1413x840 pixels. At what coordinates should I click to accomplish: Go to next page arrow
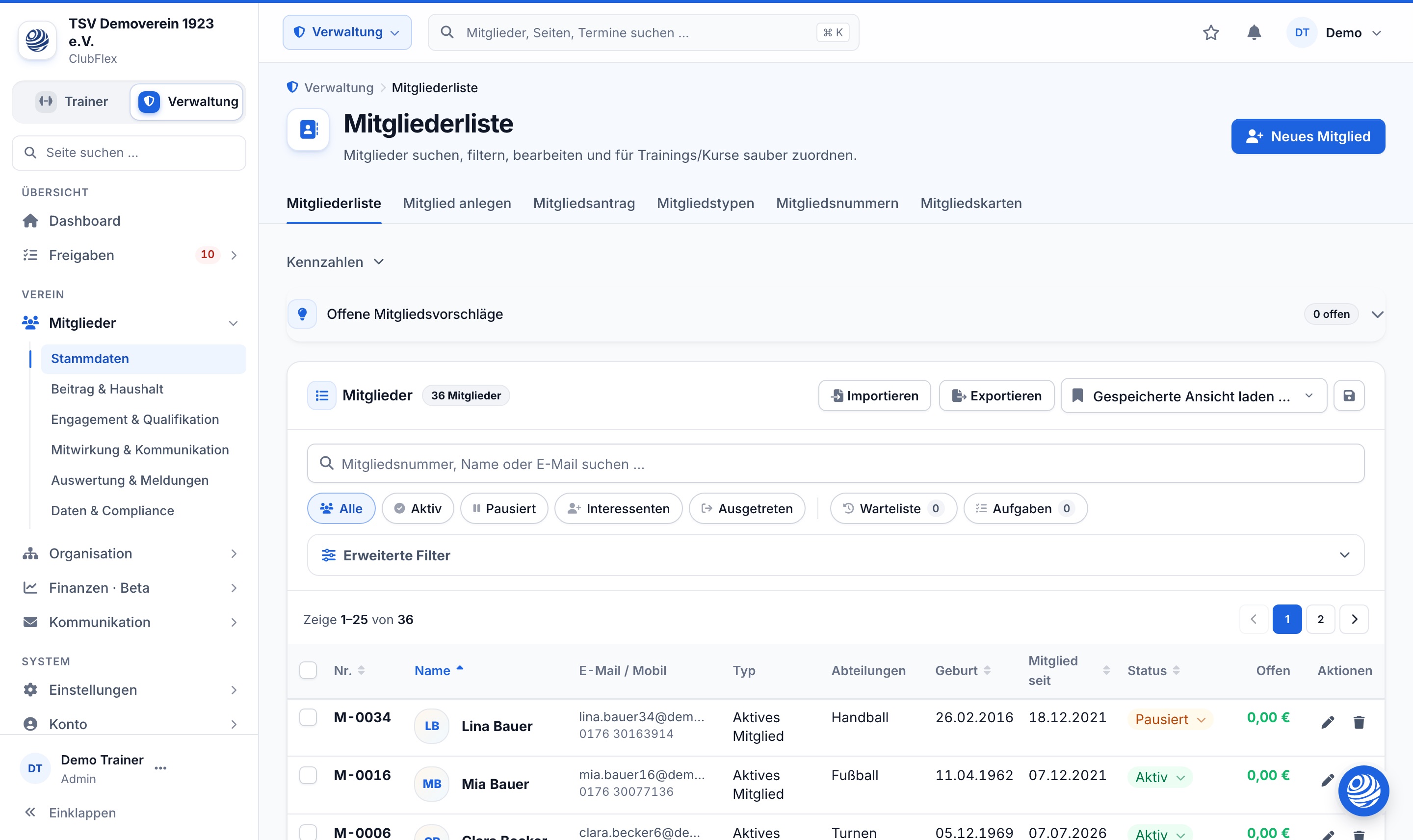(x=1354, y=619)
